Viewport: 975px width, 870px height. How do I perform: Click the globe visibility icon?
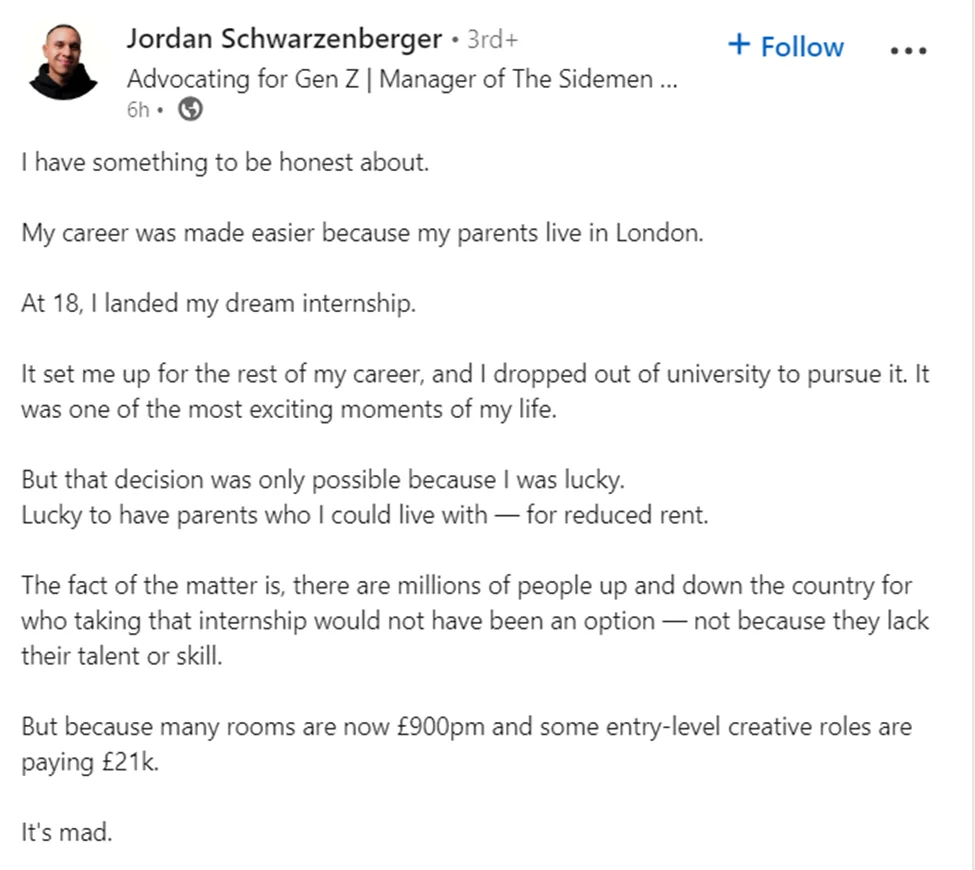click(x=190, y=110)
